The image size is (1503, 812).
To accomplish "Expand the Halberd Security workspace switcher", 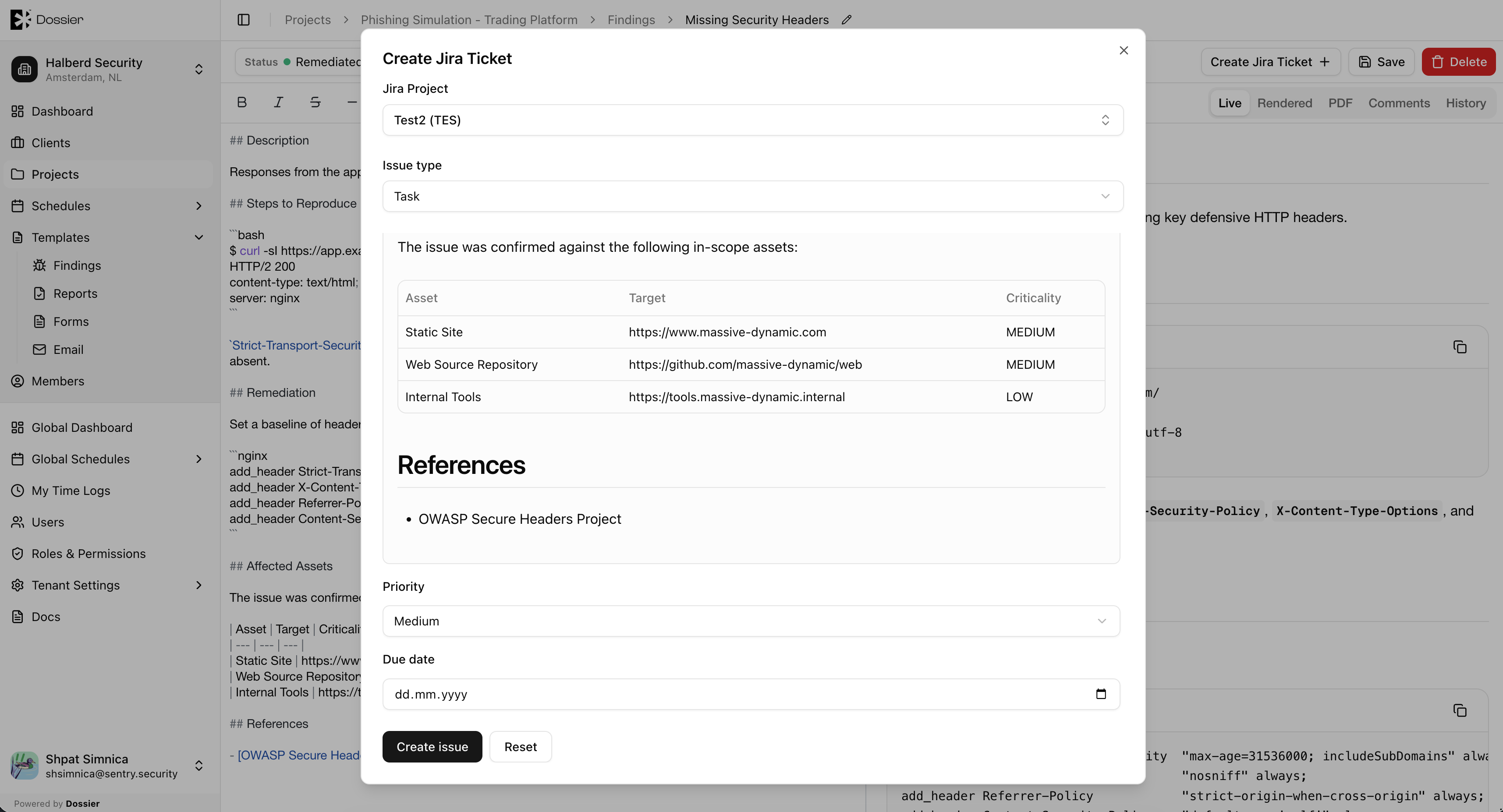I will coord(110,69).
